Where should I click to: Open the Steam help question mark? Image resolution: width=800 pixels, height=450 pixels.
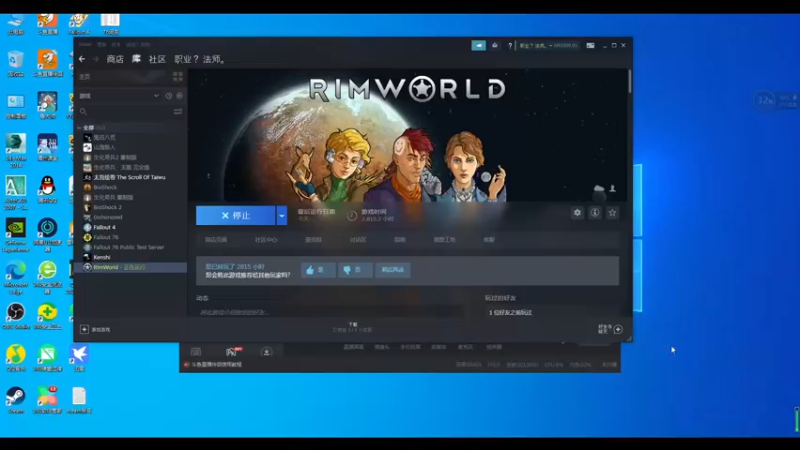510,45
